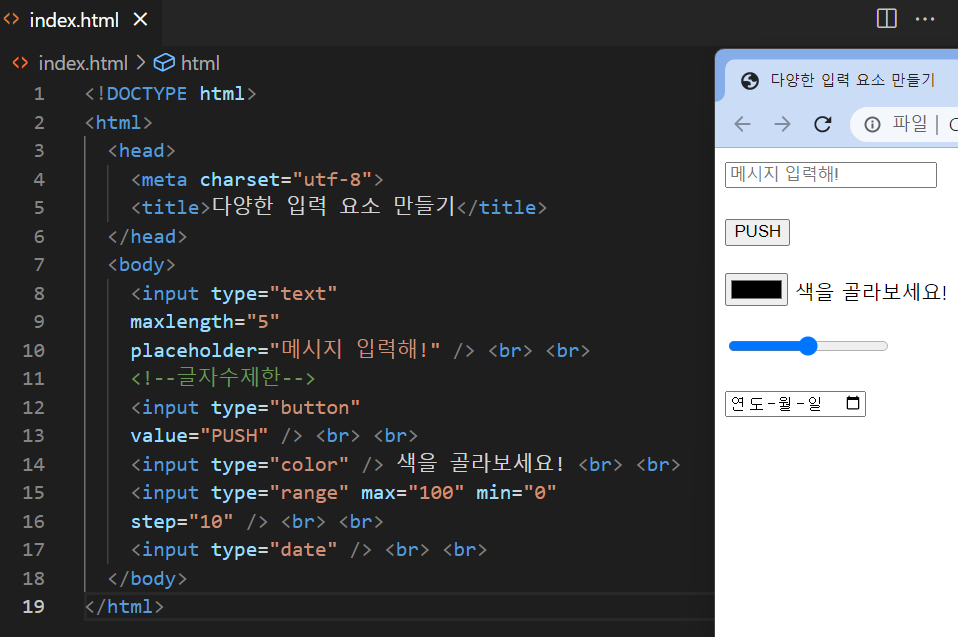
Task: Click the file icon on index.html tab
Action: (12, 20)
